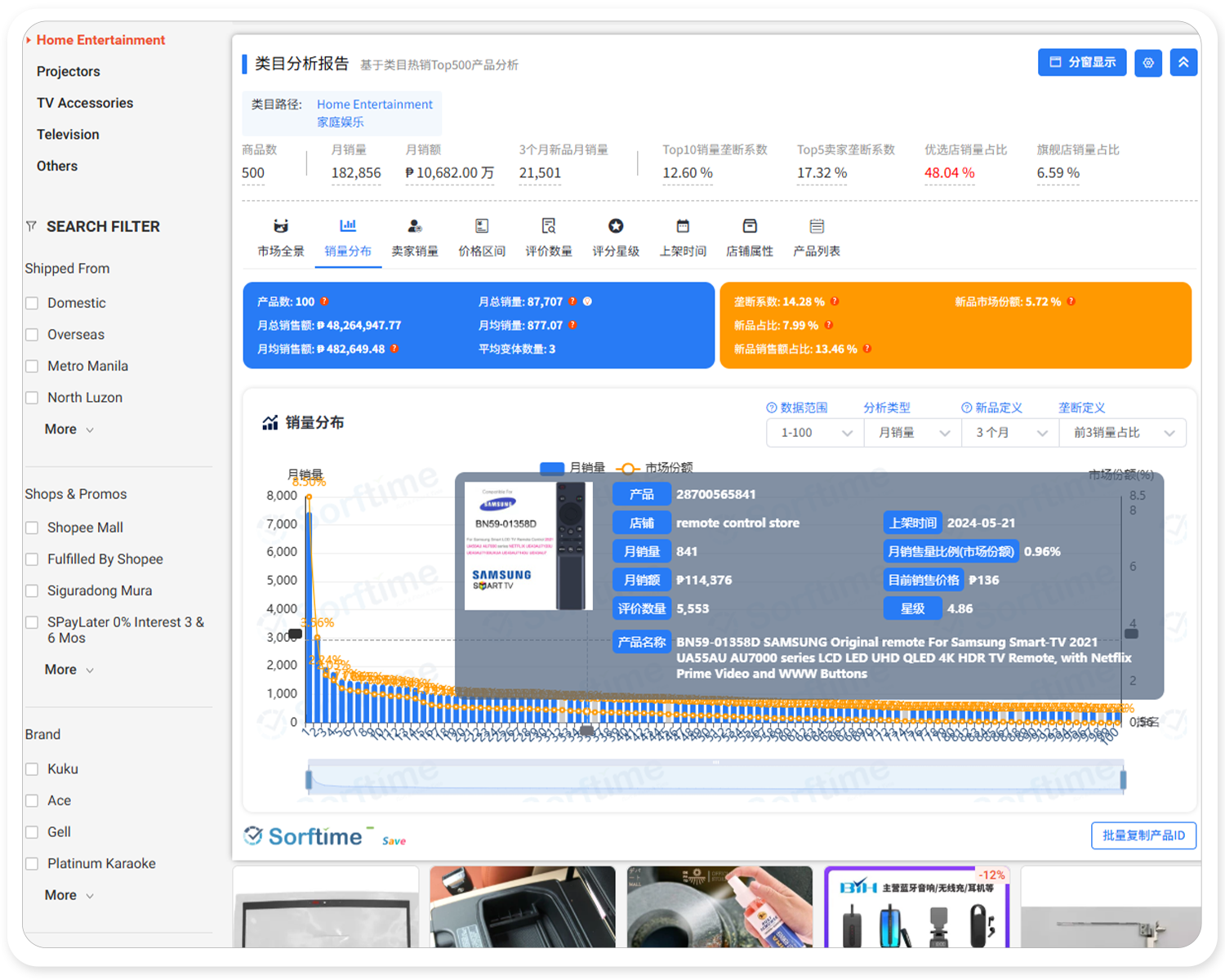Enable the Shopee Mall filter

click(31, 528)
